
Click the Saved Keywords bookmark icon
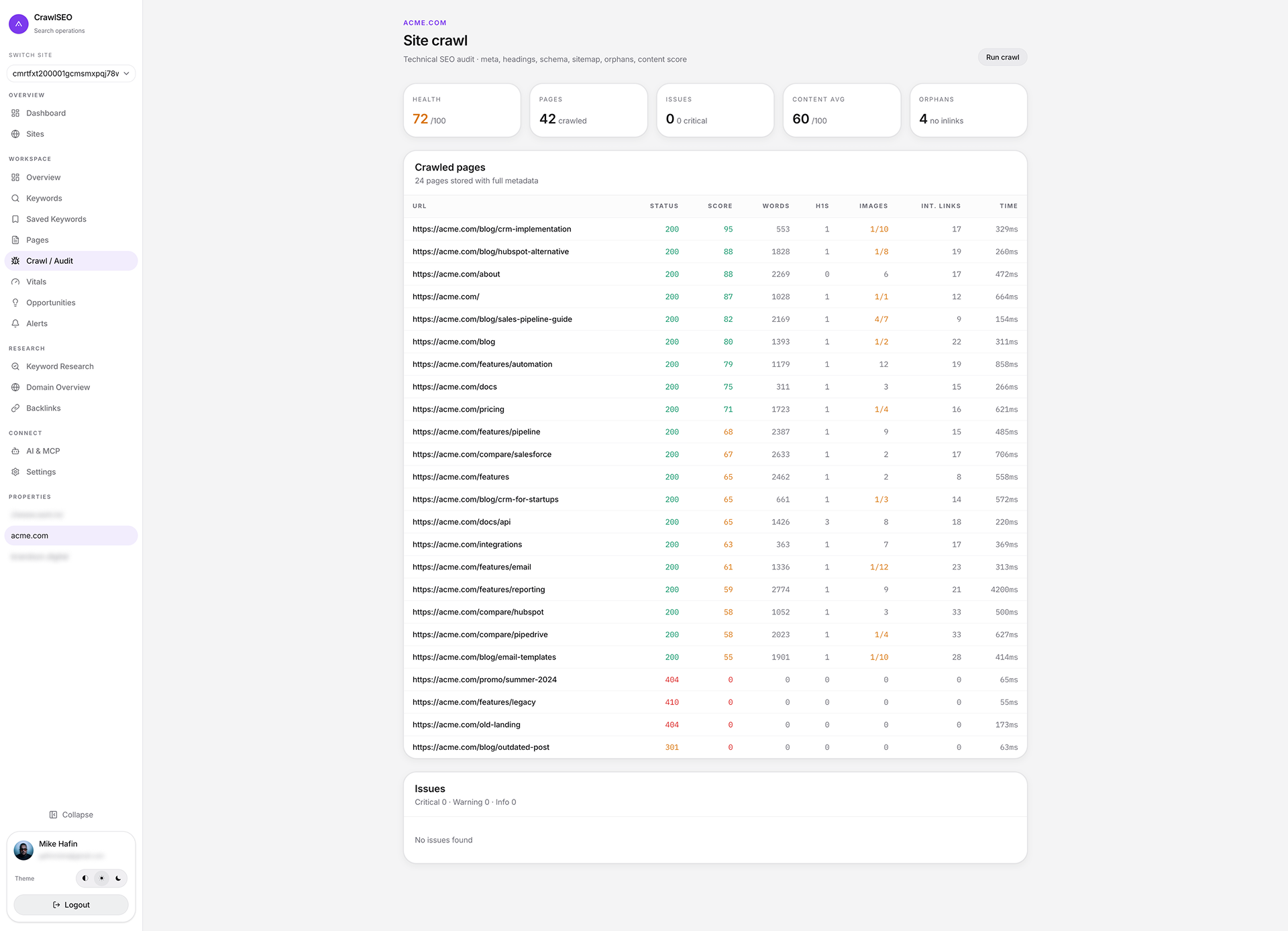click(15, 219)
